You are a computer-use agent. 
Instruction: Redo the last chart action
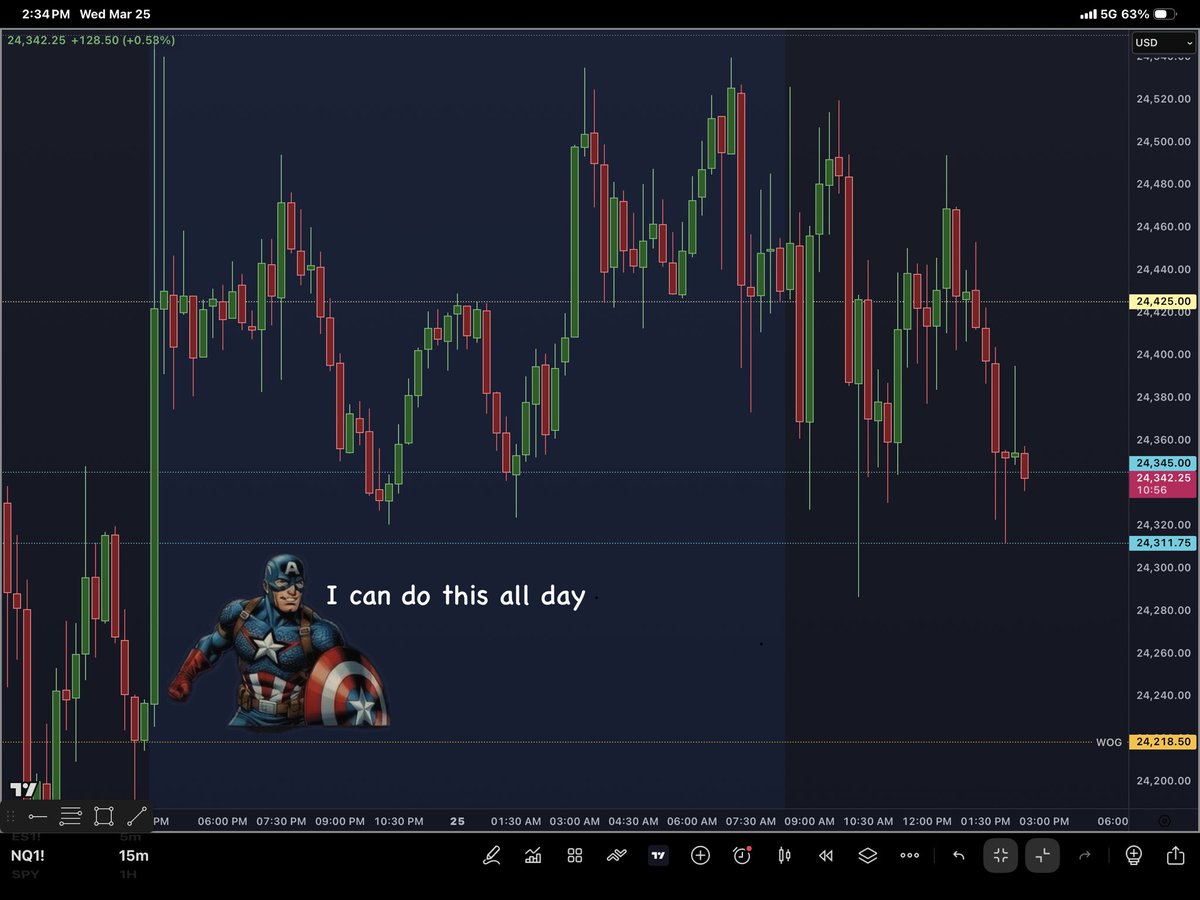[x=1085, y=855]
